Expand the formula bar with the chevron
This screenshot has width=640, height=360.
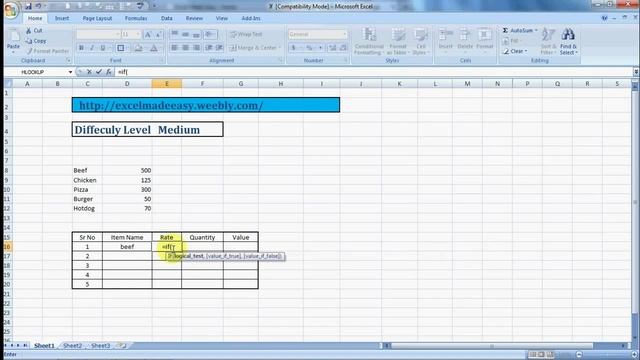pos(636,72)
